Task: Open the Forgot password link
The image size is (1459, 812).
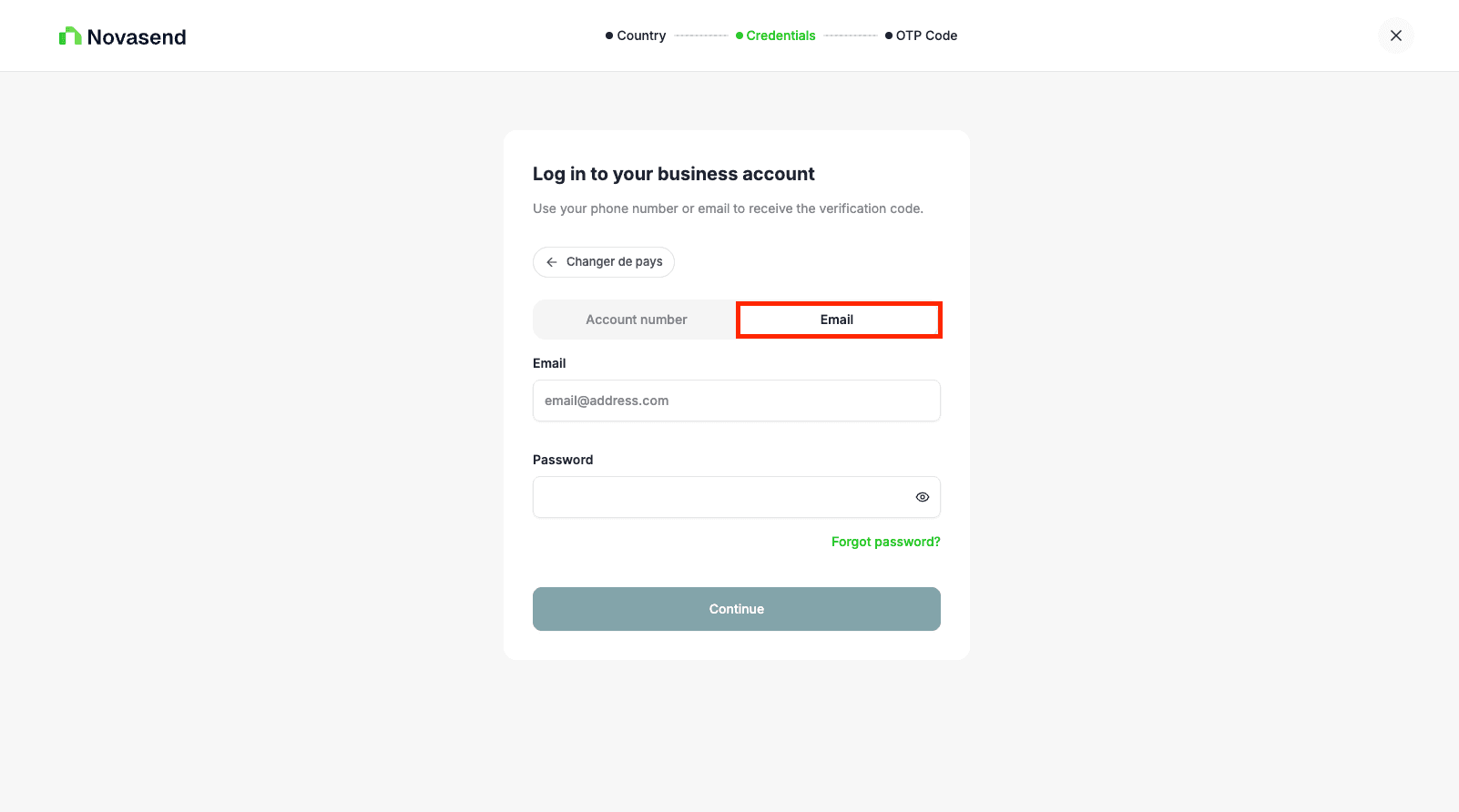Action: coord(885,542)
